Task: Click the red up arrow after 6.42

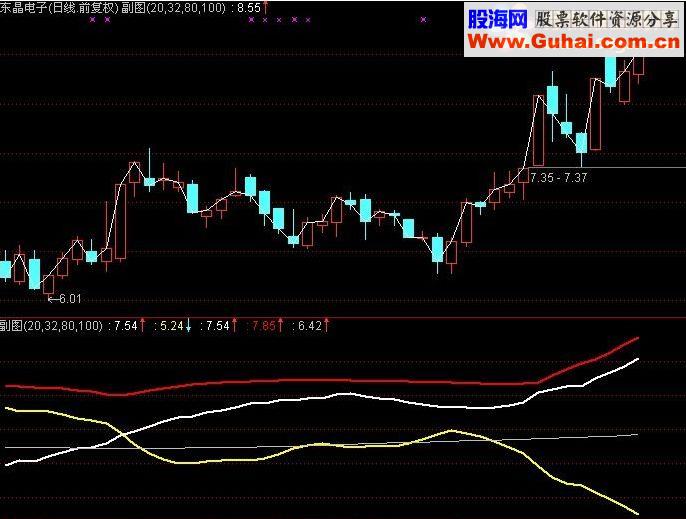Action: coord(326,326)
